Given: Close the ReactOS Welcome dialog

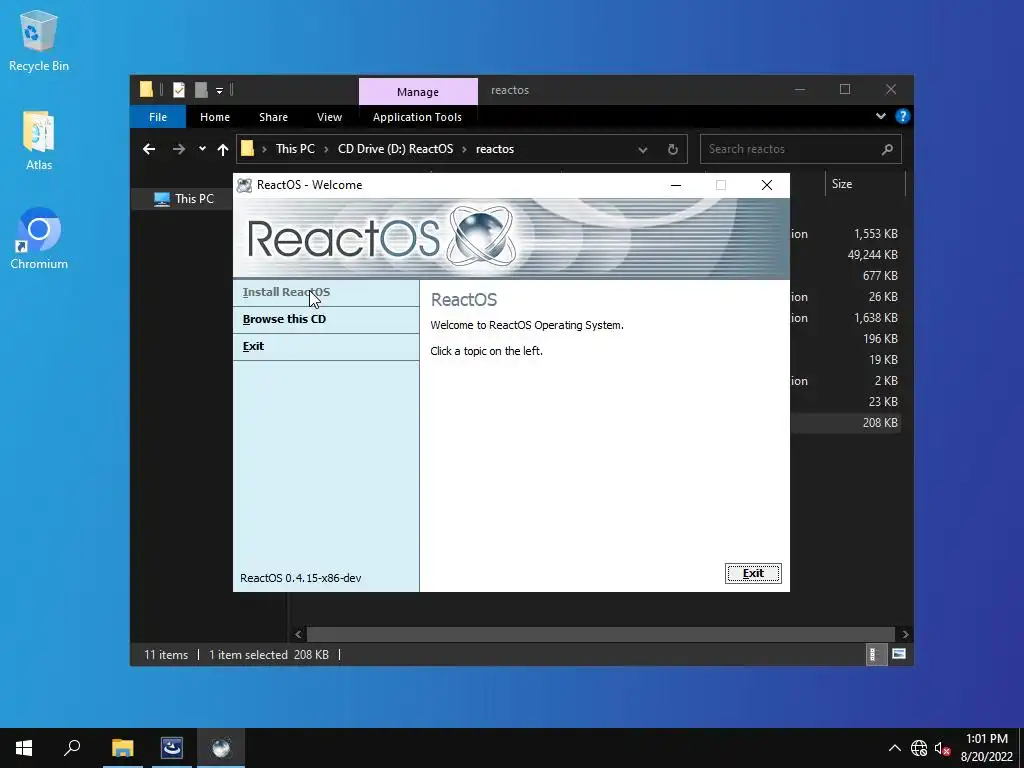Looking at the screenshot, I should pyautogui.click(x=767, y=185).
